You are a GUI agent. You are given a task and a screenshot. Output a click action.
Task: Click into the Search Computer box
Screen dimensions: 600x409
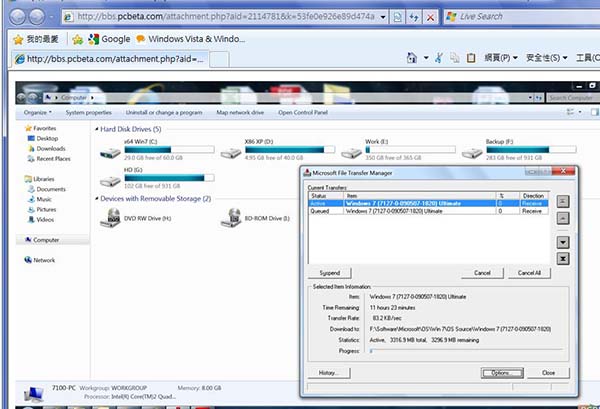(572, 98)
